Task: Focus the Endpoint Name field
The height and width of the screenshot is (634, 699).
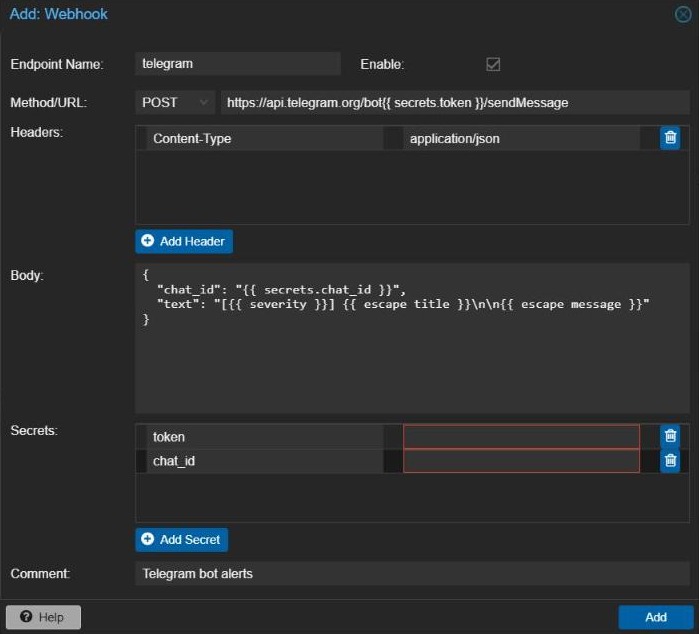Action: pyautogui.click(x=238, y=64)
